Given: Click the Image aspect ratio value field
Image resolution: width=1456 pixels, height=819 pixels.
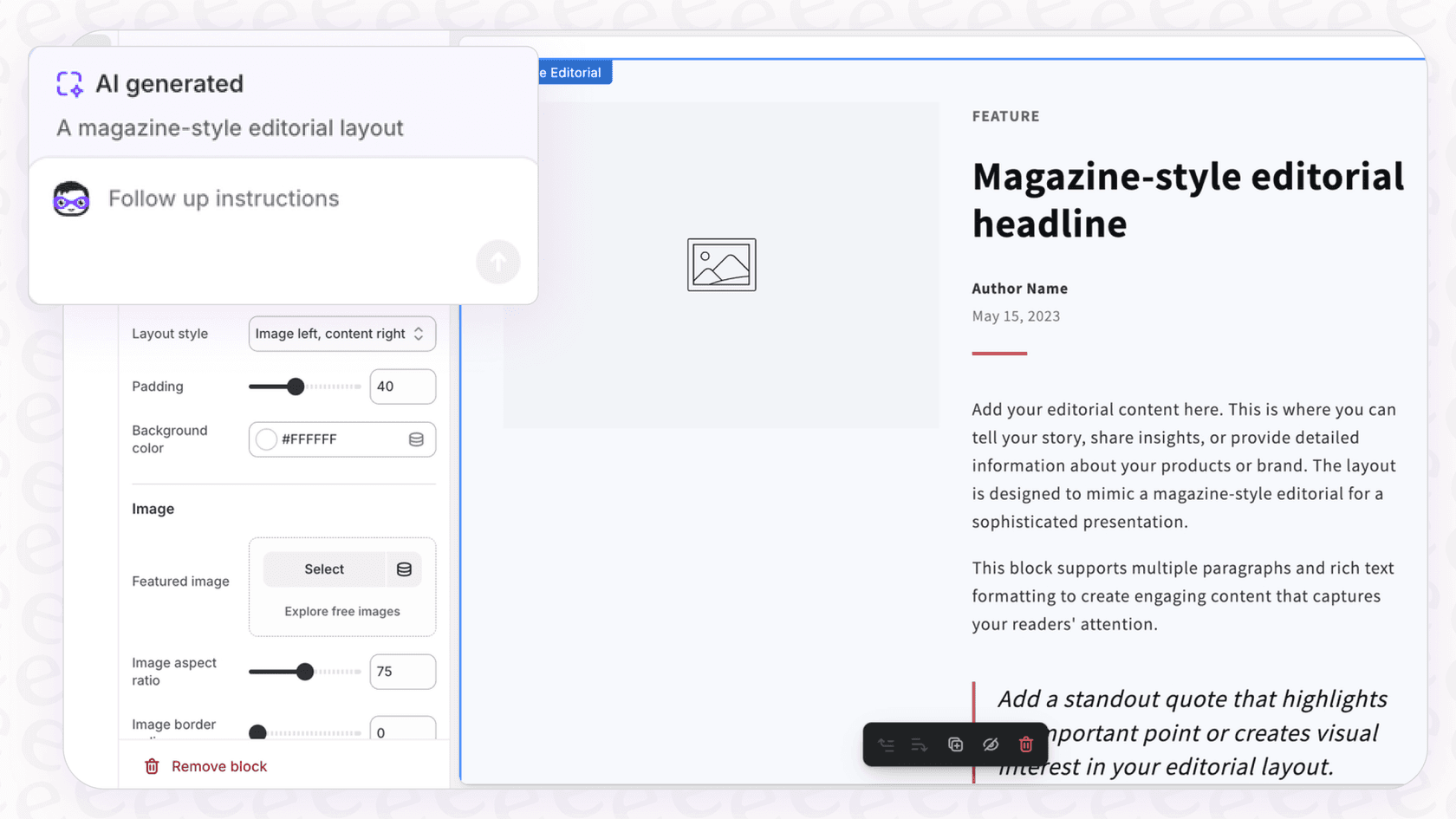Looking at the screenshot, I should point(402,671).
